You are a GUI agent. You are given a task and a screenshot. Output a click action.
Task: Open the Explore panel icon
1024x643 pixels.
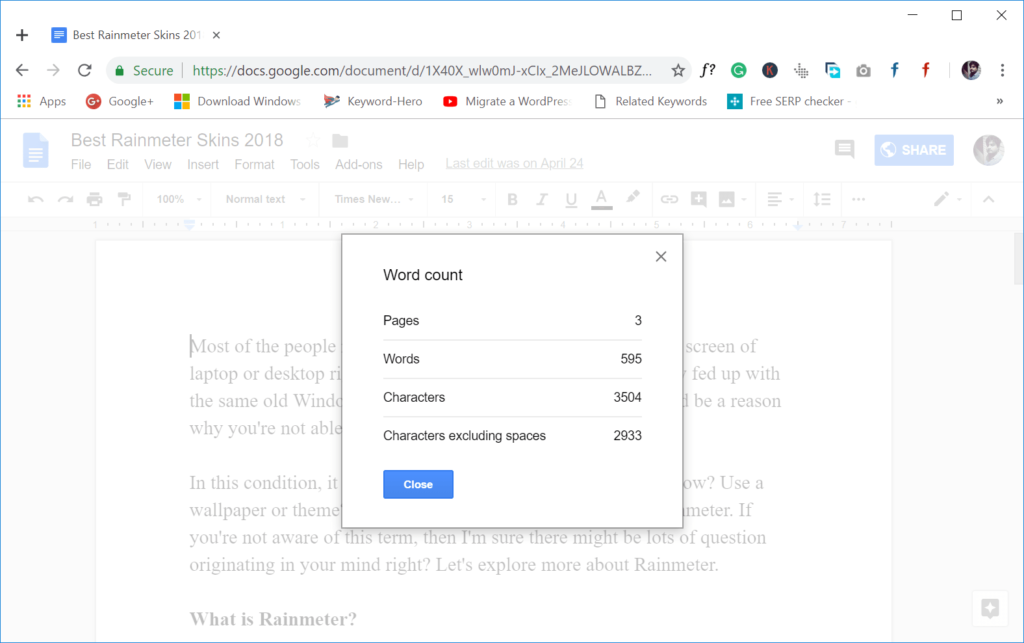[x=989, y=608]
